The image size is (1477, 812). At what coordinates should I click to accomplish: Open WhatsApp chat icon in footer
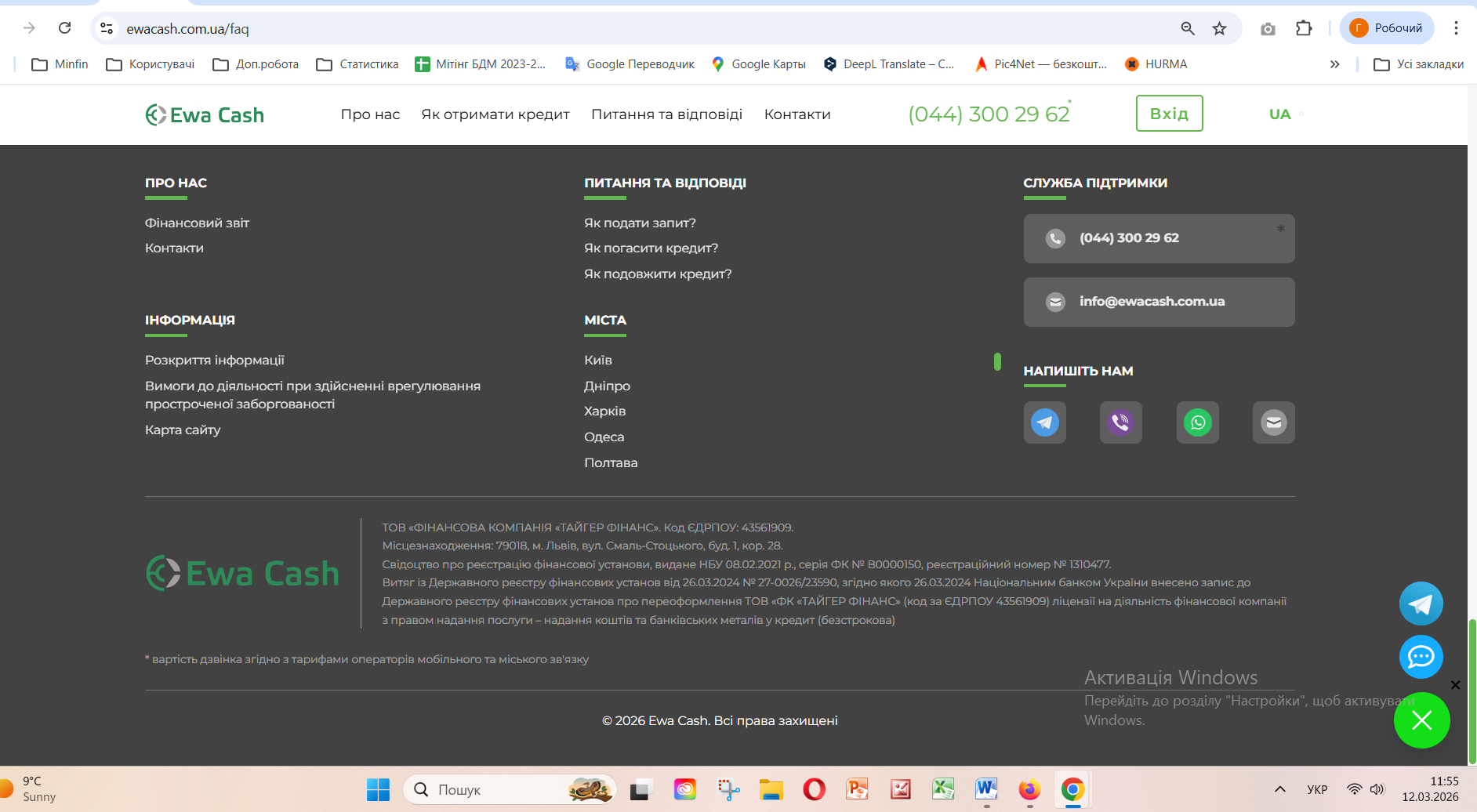tap(1197, 422)
